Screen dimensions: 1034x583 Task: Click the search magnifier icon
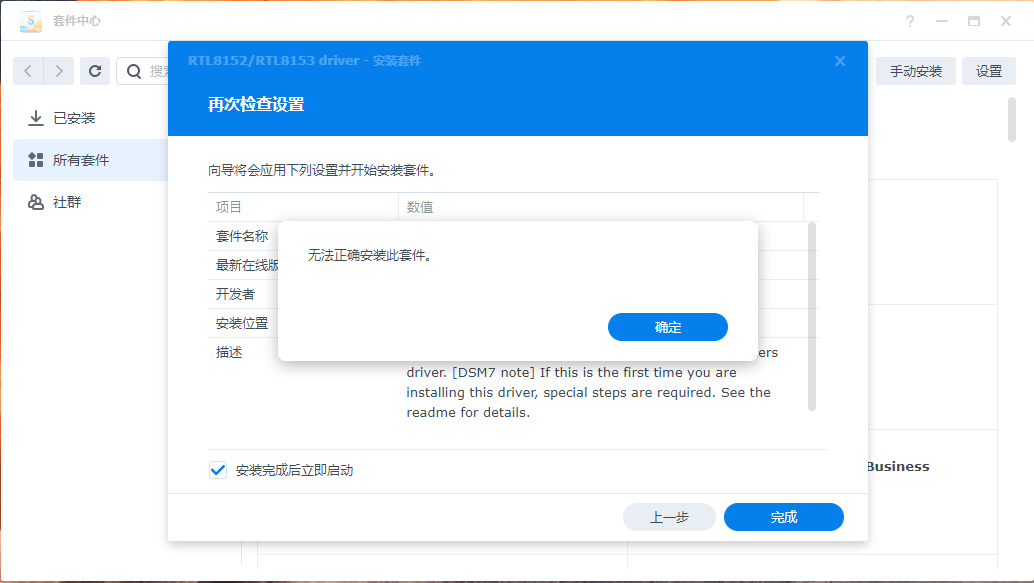tap(133, 71)
